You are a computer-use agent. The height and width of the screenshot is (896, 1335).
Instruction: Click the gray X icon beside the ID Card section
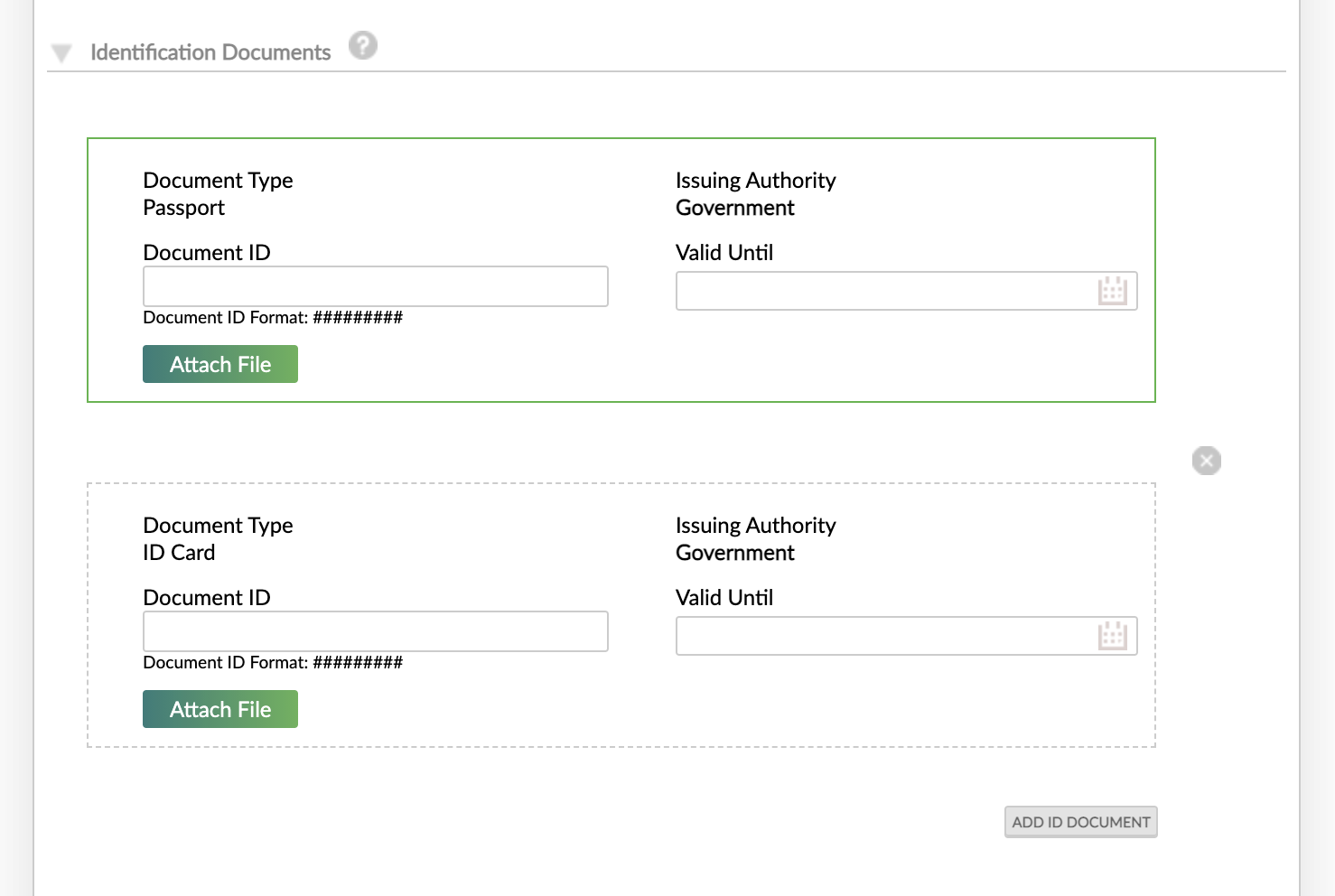click(1206, 461)
